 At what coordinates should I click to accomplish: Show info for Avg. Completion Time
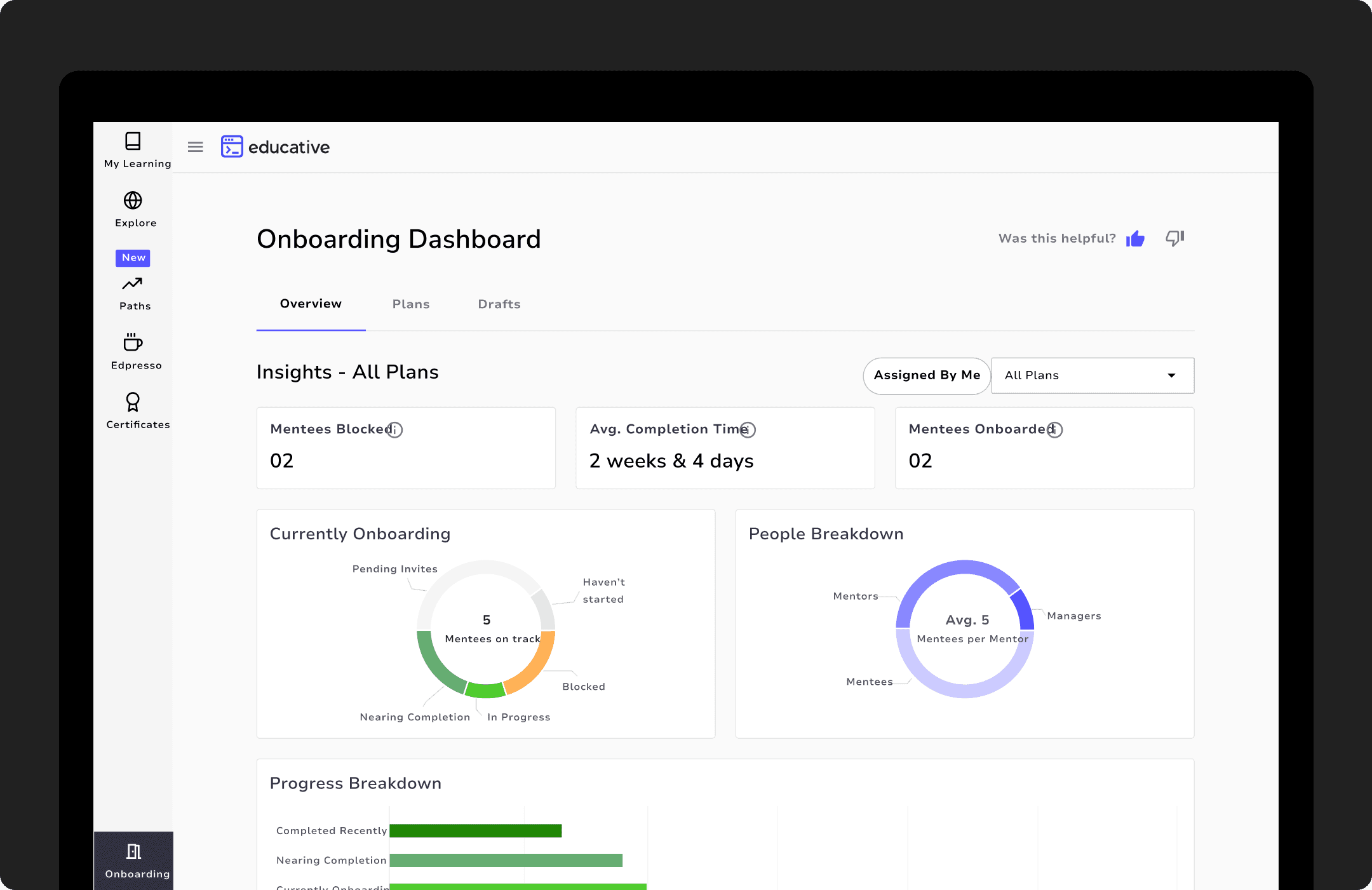748,430
